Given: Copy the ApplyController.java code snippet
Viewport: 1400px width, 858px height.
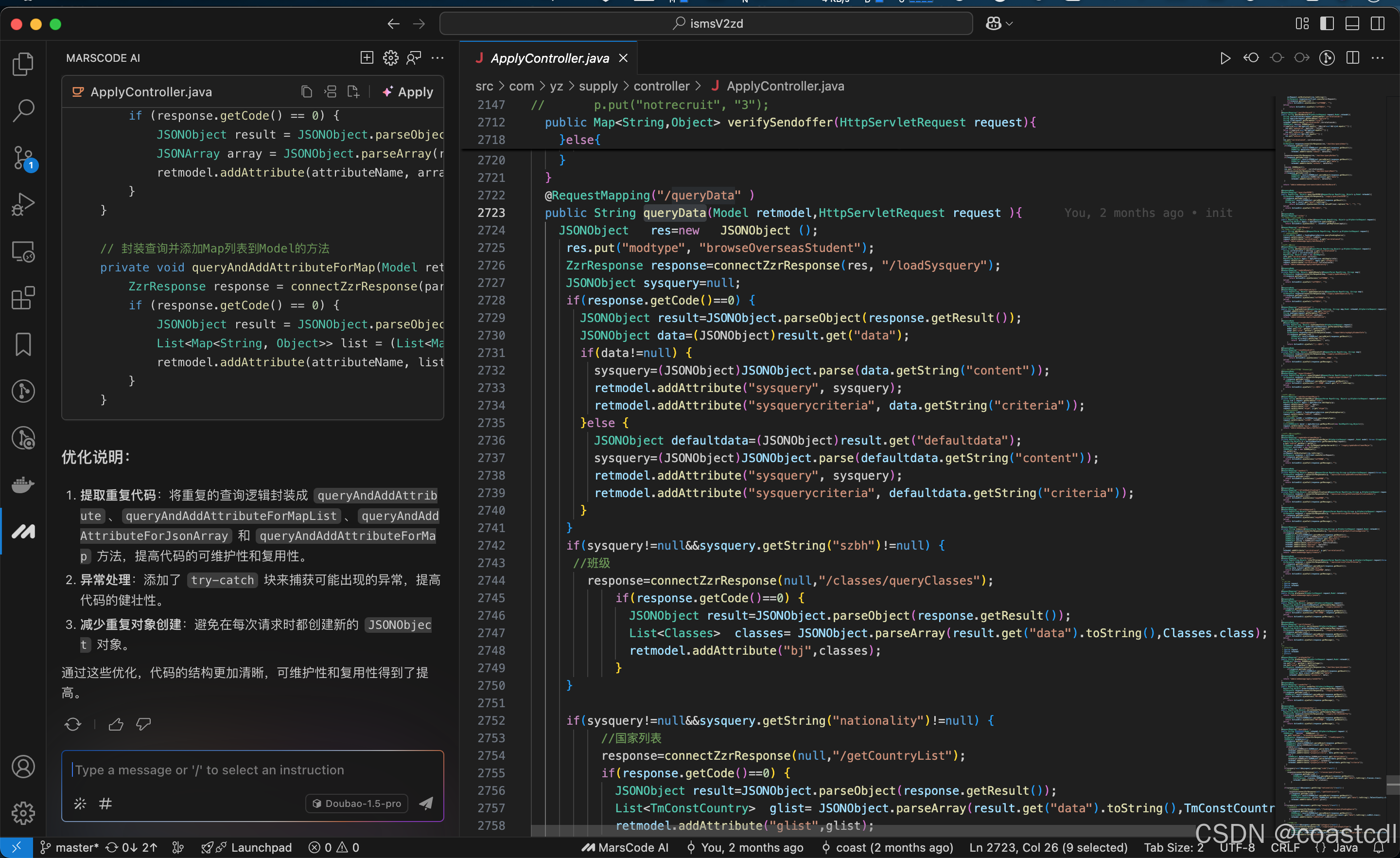Looking at the screenshot, I should [307, 91].
